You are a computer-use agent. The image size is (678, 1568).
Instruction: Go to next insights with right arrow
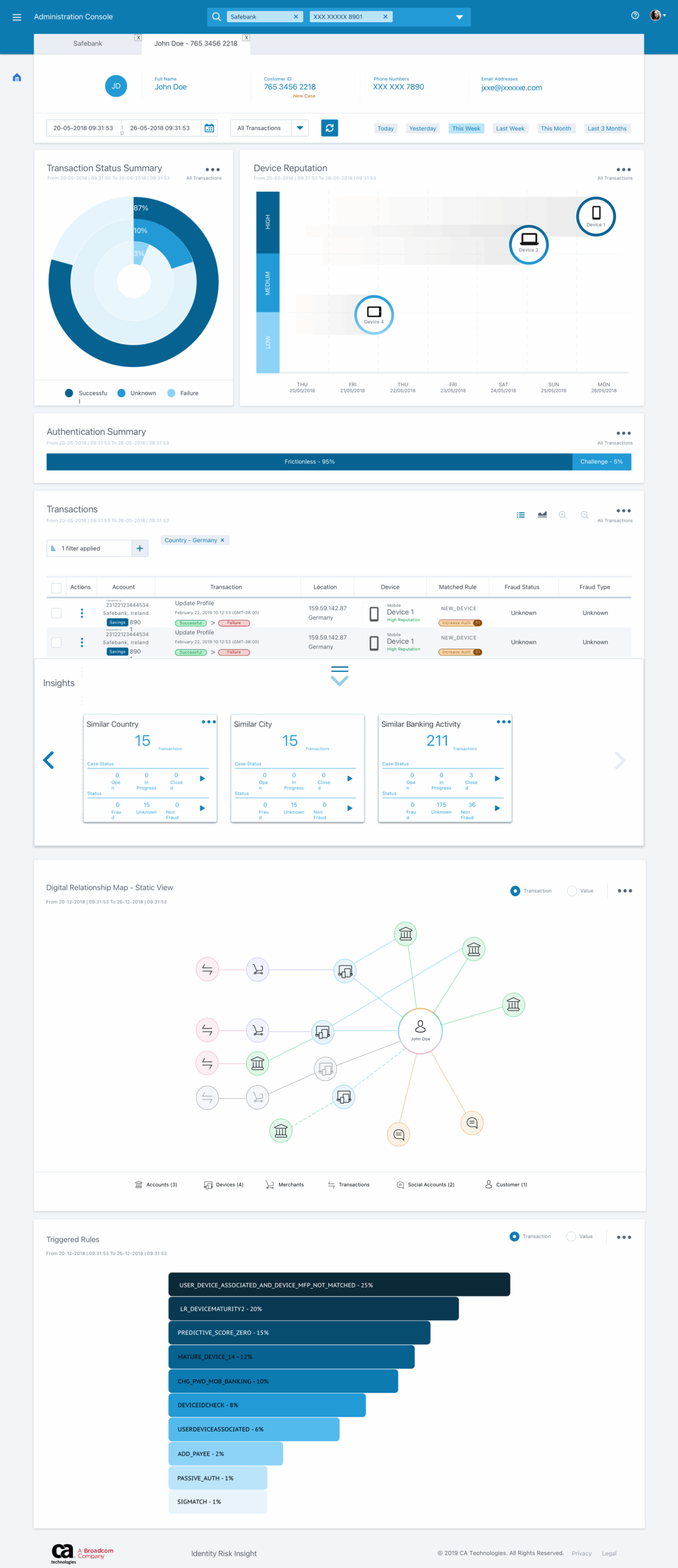click(620, 760)
